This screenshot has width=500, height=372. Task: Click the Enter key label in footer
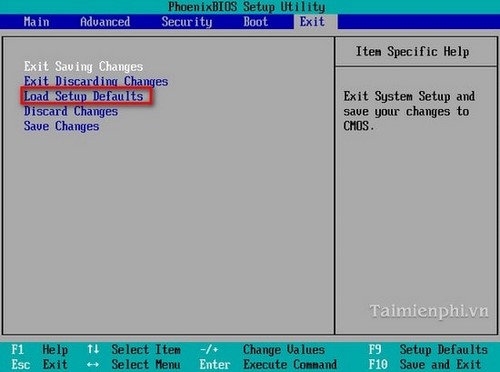tap(215, 364)
